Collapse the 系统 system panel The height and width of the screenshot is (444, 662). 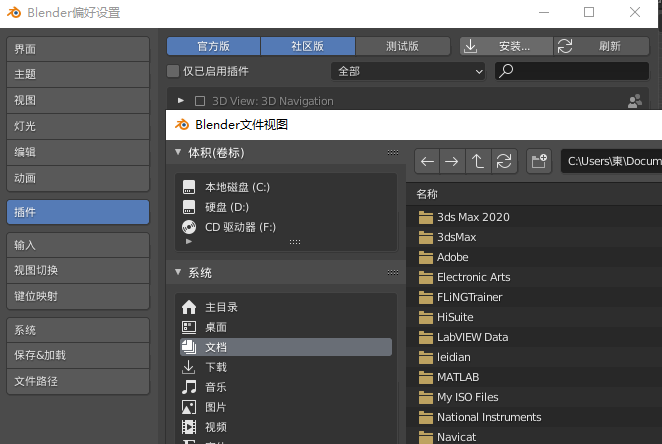coord(178,273)
